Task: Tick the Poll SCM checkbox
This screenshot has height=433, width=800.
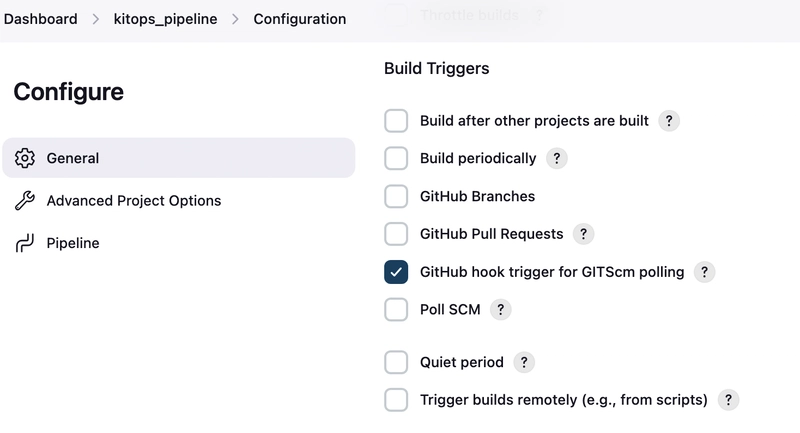Action: [396, 310]
